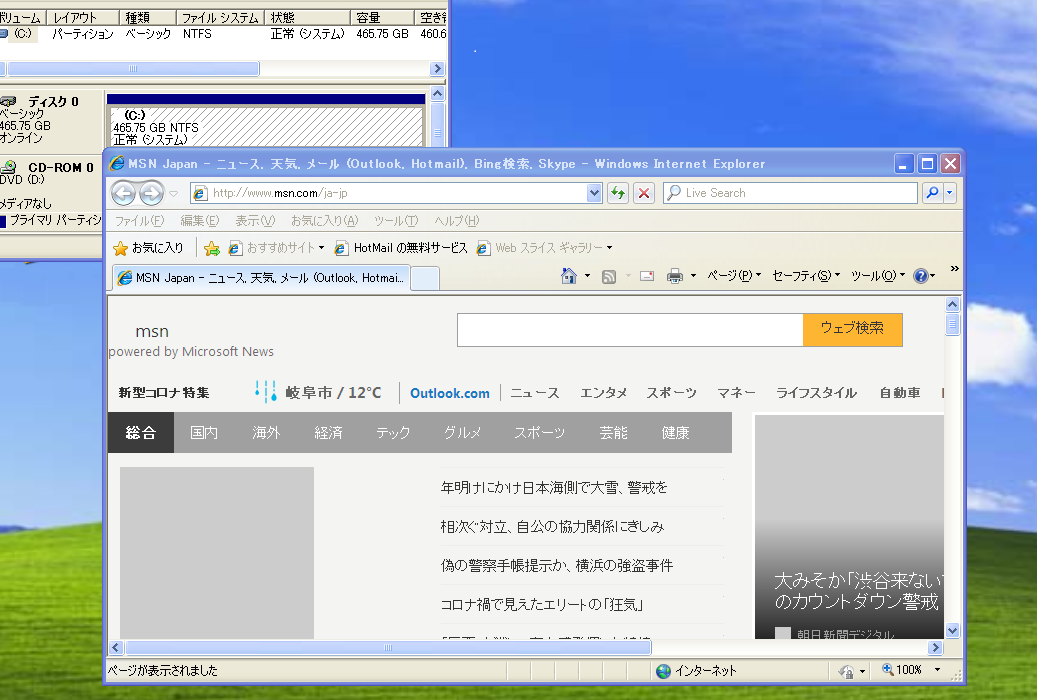The height and width of the screenshot is (700, 1037).
Task: Select the テック news tab
Action: 393,433
